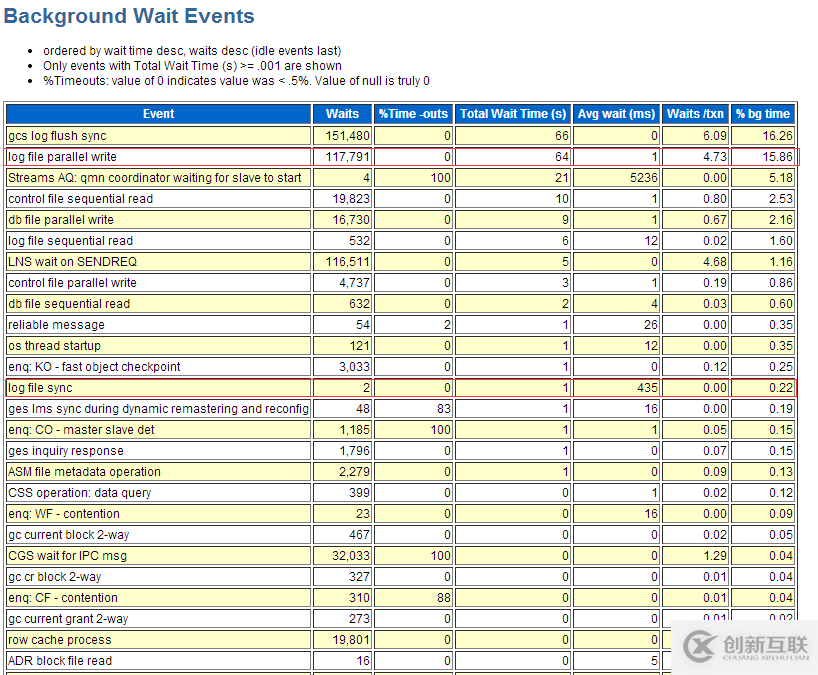Click the % bg time column header
Screen dimensions: 818x675
click(x=763, y=114)
